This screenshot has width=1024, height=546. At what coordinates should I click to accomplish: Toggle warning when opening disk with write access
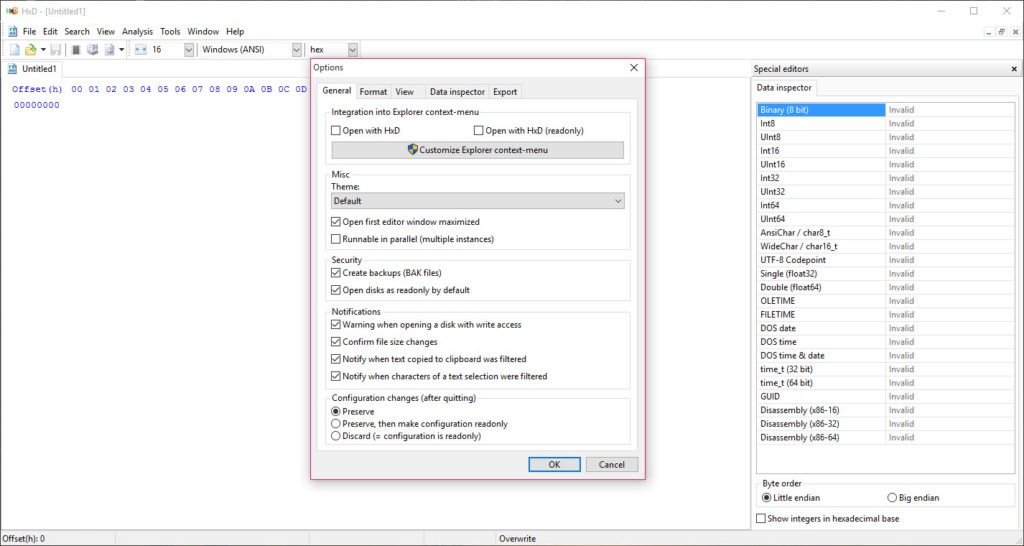pyautogui.click(x=336, y=325)
